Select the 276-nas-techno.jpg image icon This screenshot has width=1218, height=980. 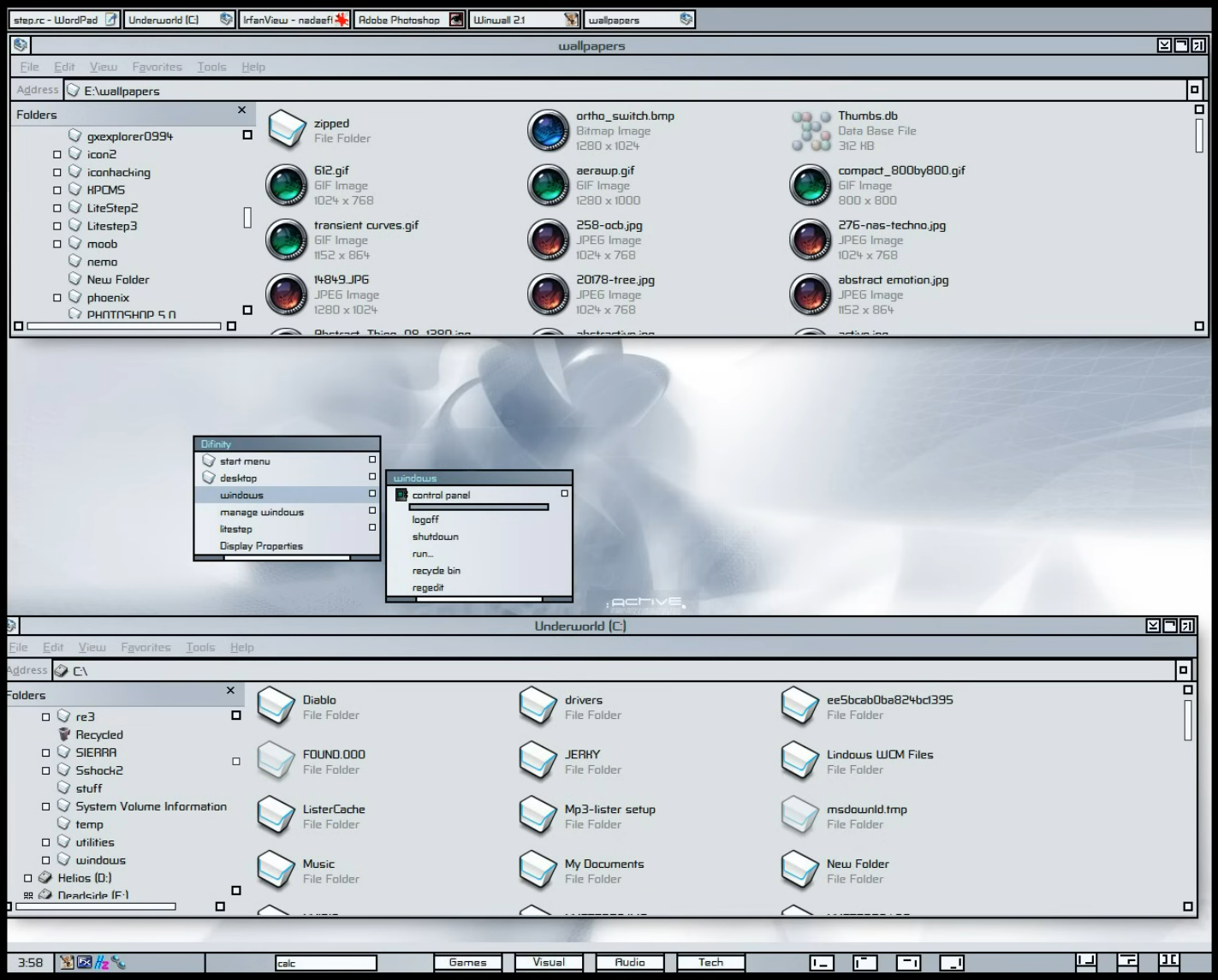(x=811, y=240)
